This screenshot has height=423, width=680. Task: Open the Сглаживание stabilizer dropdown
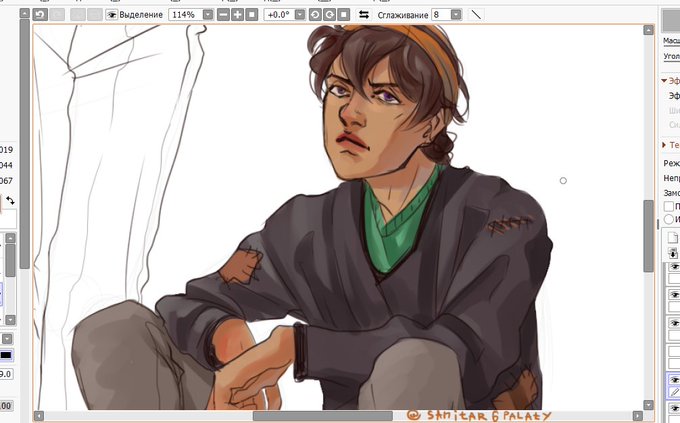coord(456,15)
